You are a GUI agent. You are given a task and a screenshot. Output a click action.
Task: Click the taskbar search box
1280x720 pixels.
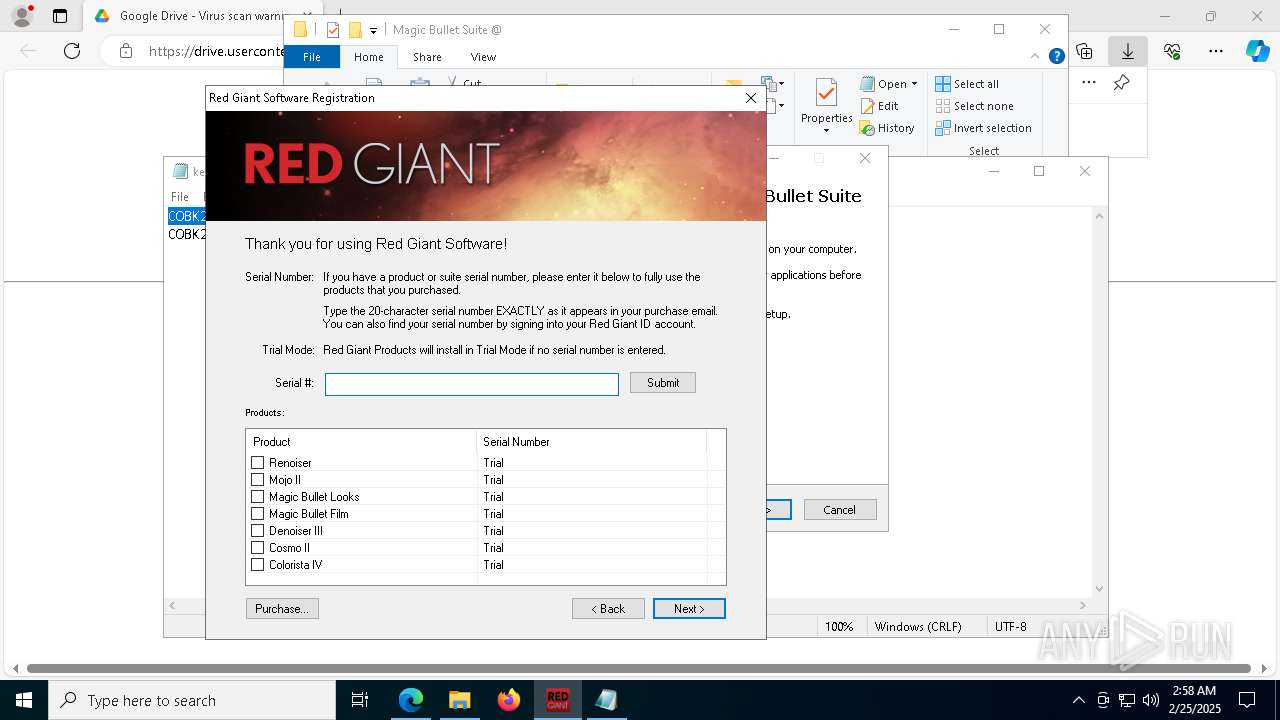click(x=192, y=700)
